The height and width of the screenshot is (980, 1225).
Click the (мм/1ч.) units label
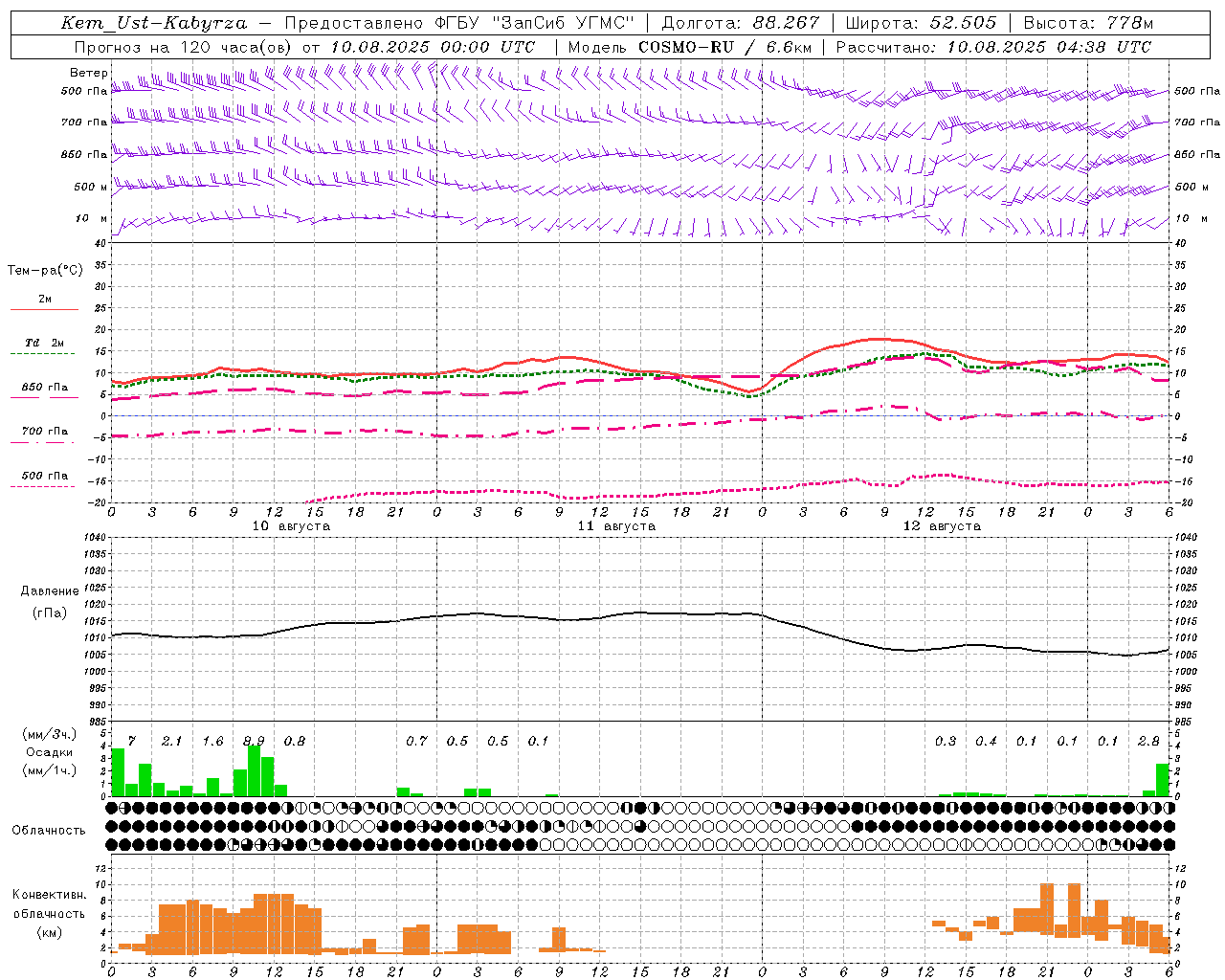(49, 770)
